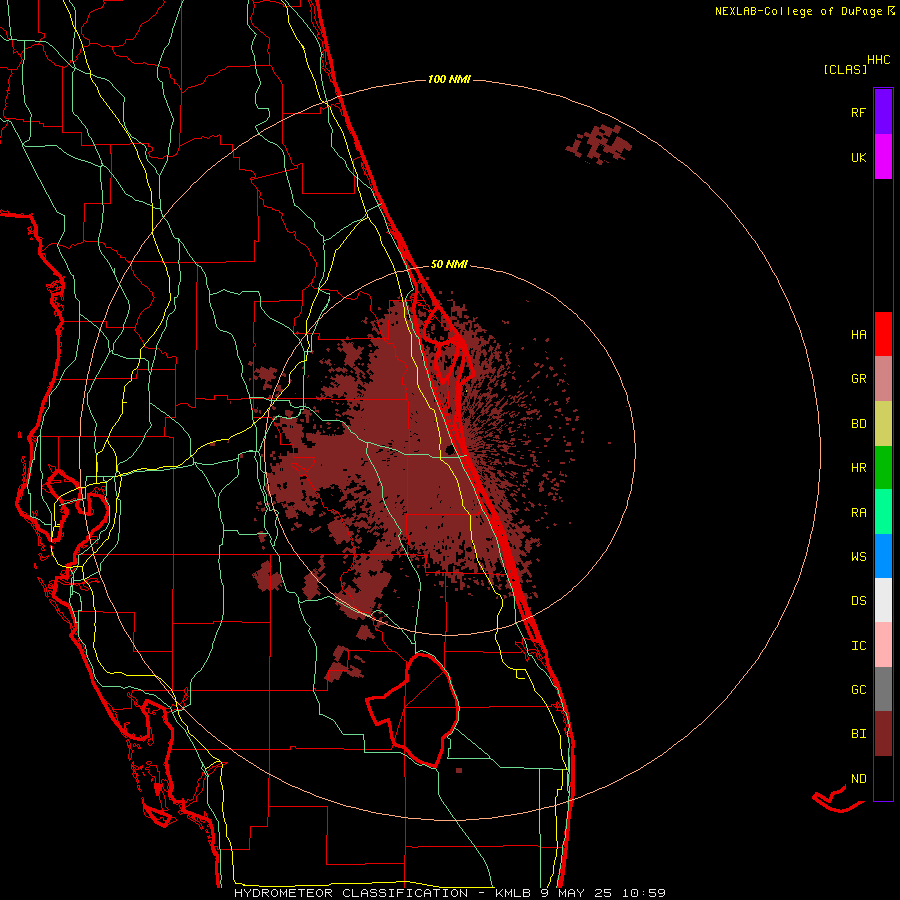Click the 'GC' legend label
The width and height of the screenshot is (900, 900).
tap(858, 690)
